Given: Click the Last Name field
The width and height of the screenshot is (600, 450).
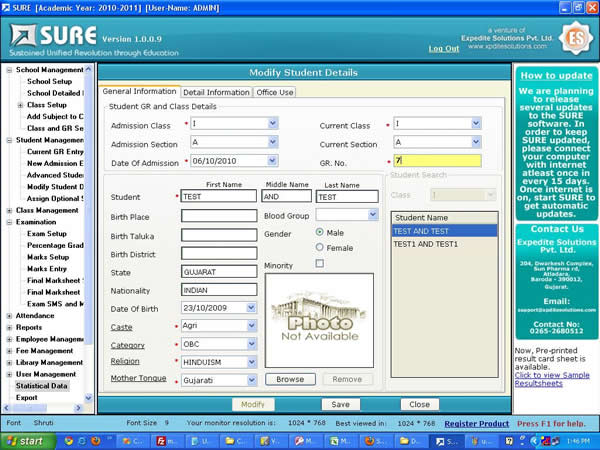Looking at the screenshot, I should [x=347, y=196].
